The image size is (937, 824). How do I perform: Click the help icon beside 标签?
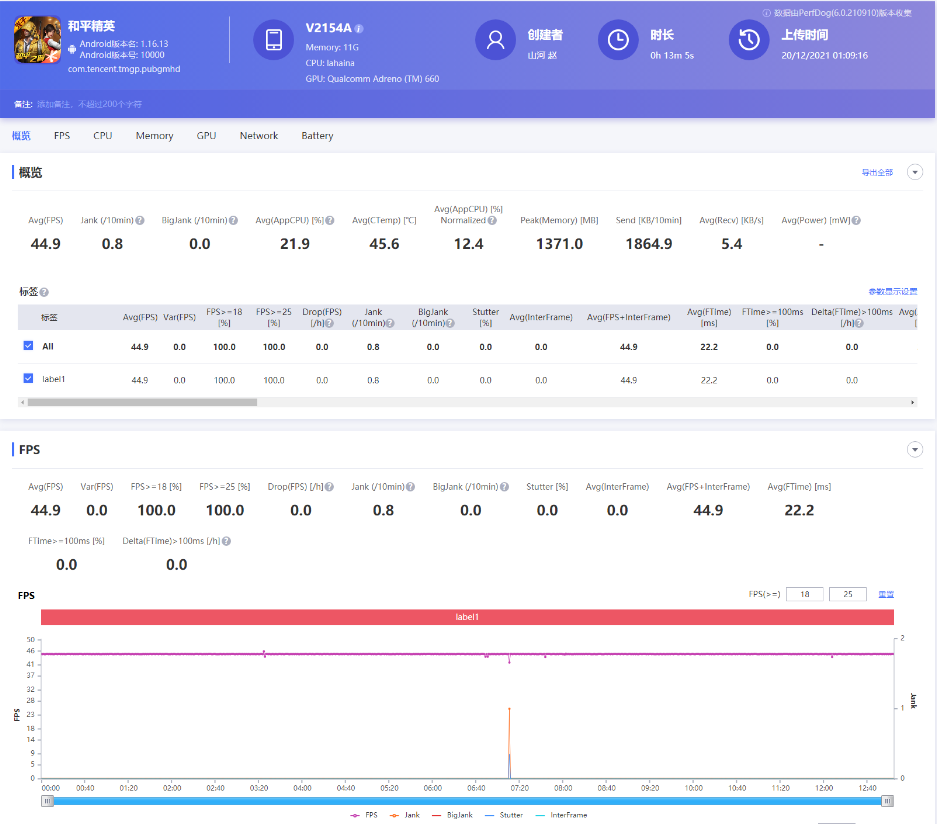44,292
